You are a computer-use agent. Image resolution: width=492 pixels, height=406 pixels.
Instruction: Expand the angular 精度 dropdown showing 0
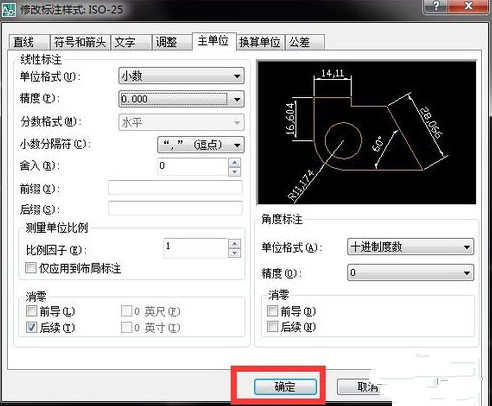coord(410,273)
